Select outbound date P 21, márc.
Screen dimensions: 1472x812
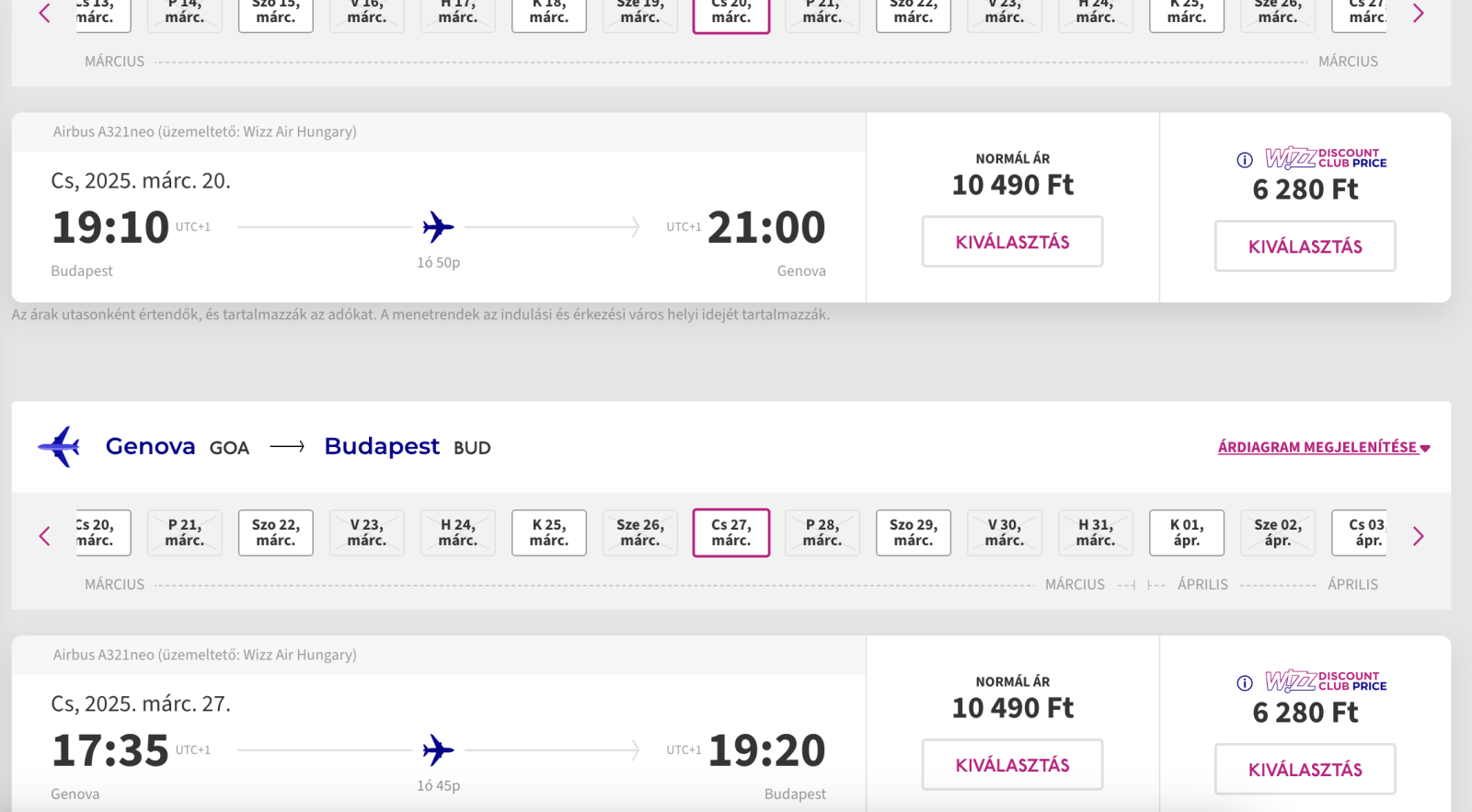point(822,15)
